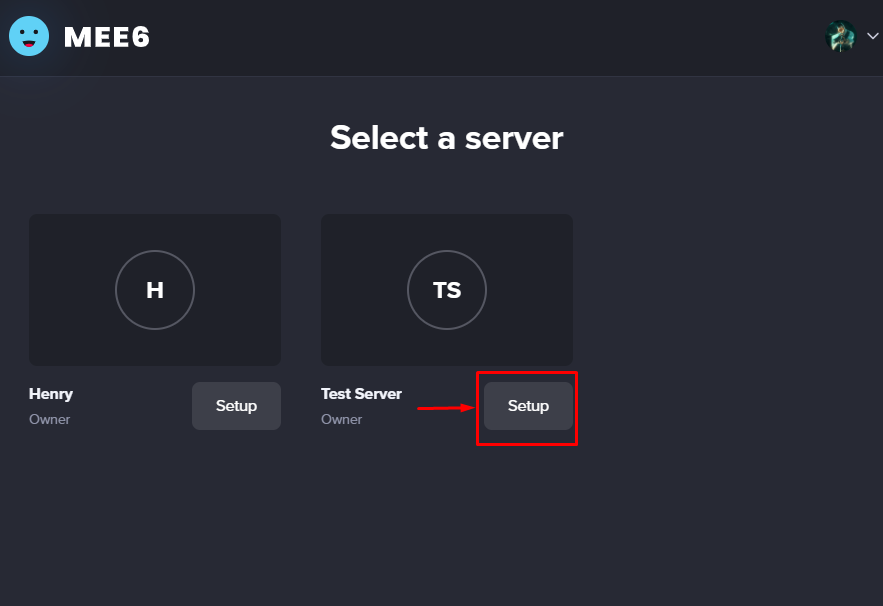The width and height of the screenshot is (883, 606).
Task: Select the Henry server H icon
Action: click(155, 289)
